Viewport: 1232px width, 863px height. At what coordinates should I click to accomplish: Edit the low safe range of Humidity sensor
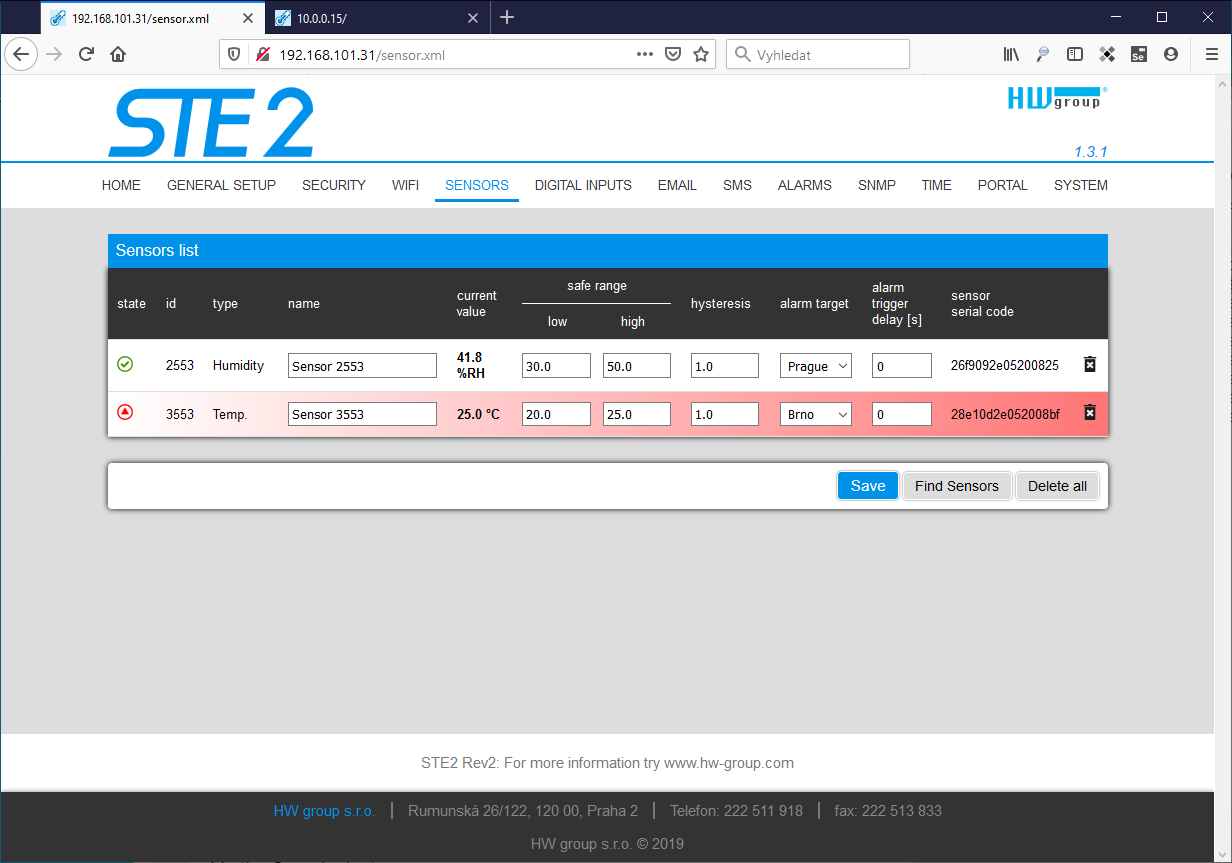point(556,366)
